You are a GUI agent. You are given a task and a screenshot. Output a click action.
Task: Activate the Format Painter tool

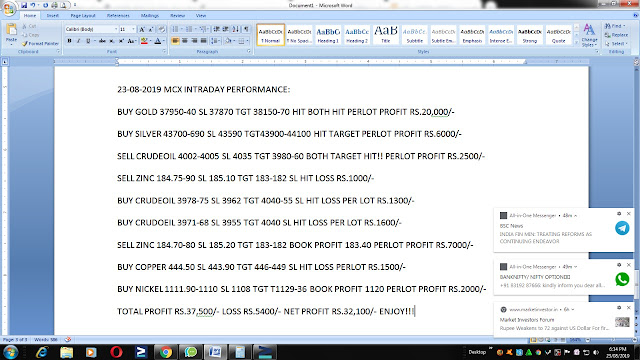click(40, 43)
